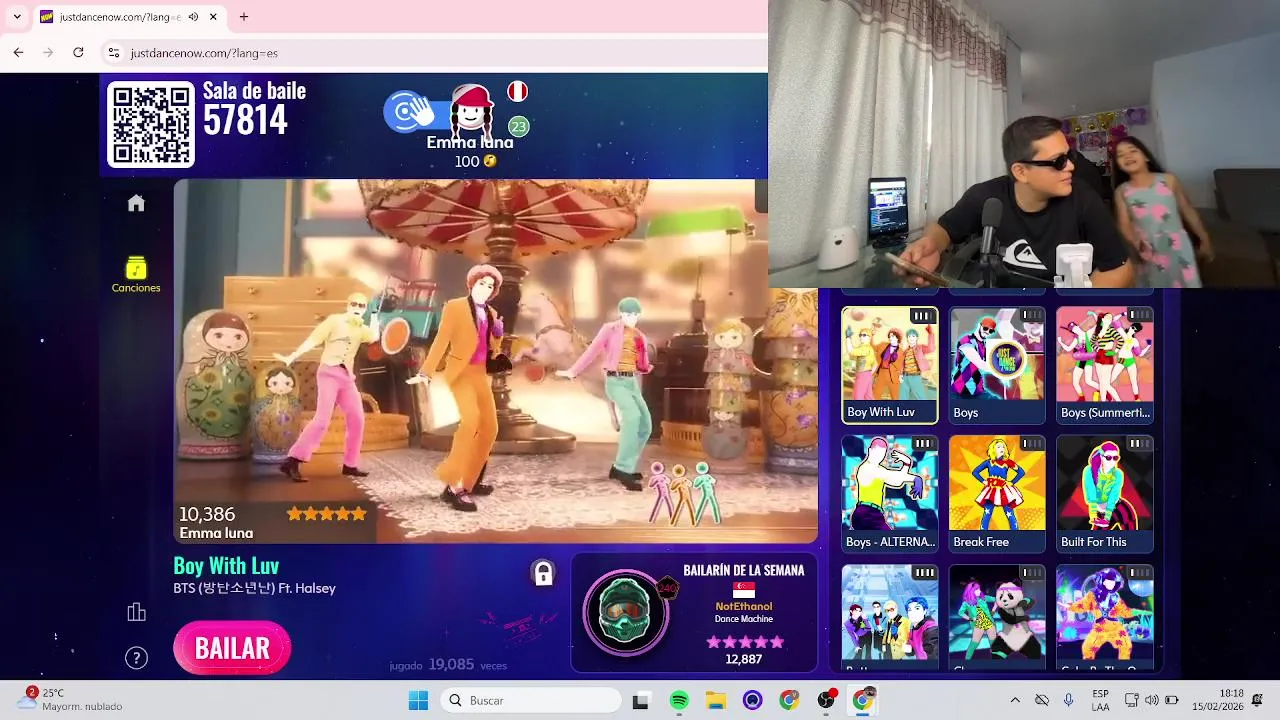Screen dimensions: 1280x720
Task: Click the dance room QR code
Action: click(x=151, y=125)
